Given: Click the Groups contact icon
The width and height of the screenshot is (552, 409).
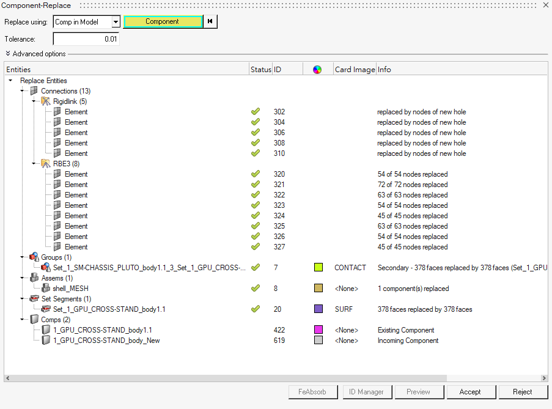Looking at the screenshot, I should (34, 257).
